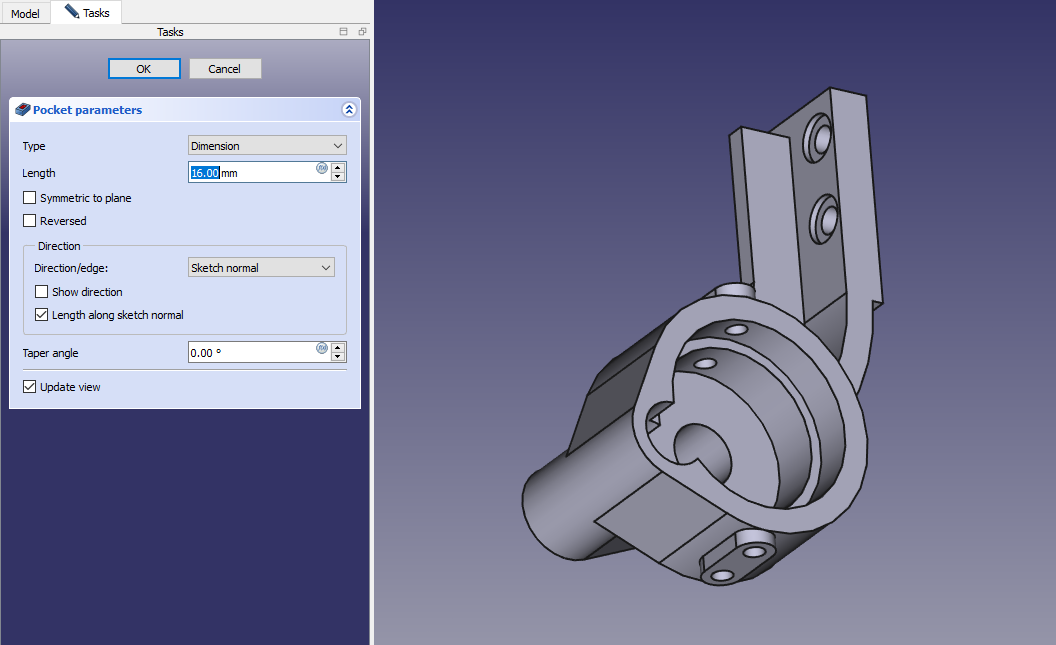Open Direction/edge dropdown showing Sketch normal
The image size is (1056, 645).
point(261,268)
